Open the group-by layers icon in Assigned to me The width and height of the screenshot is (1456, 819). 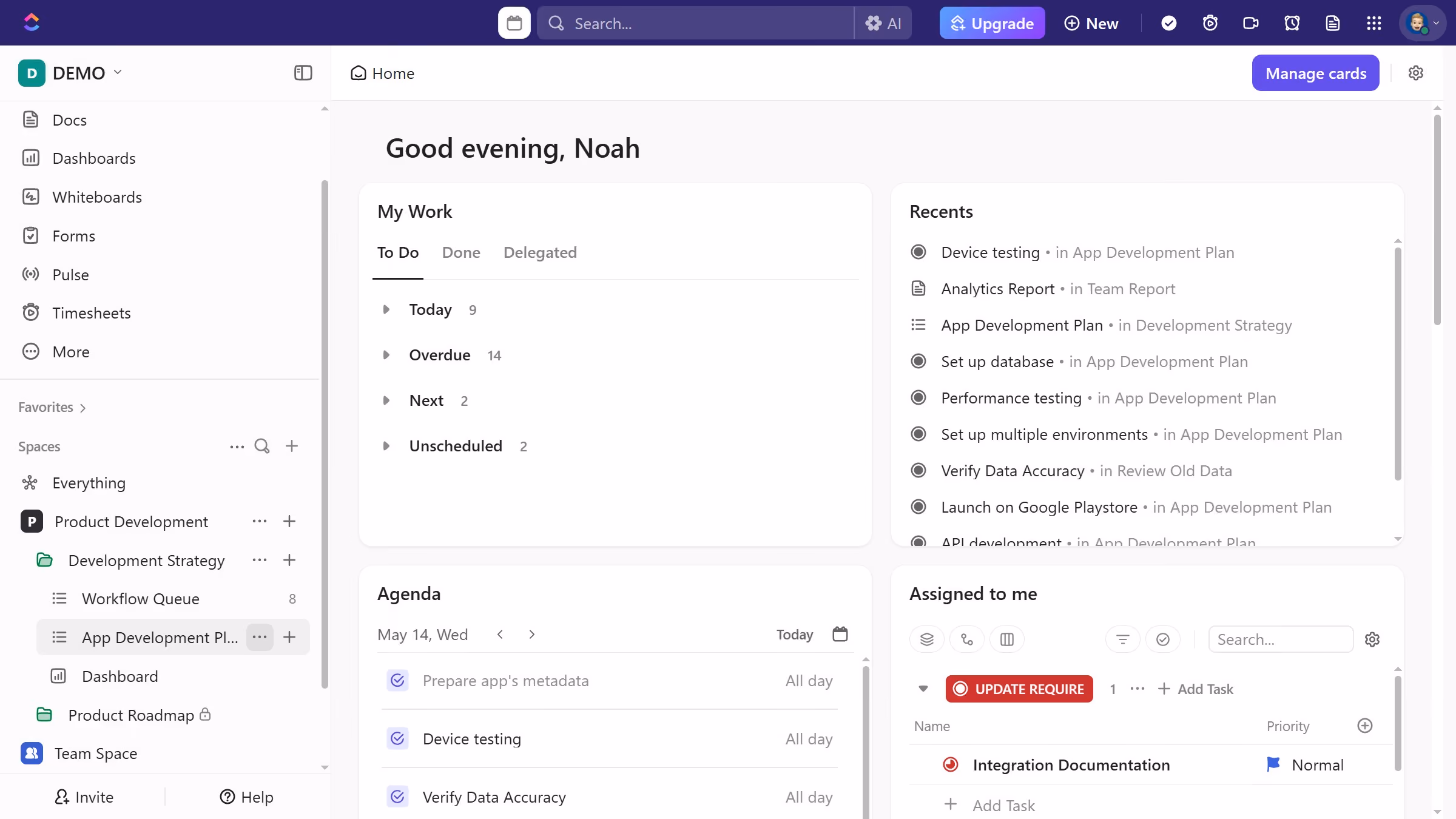pos(926,639)
